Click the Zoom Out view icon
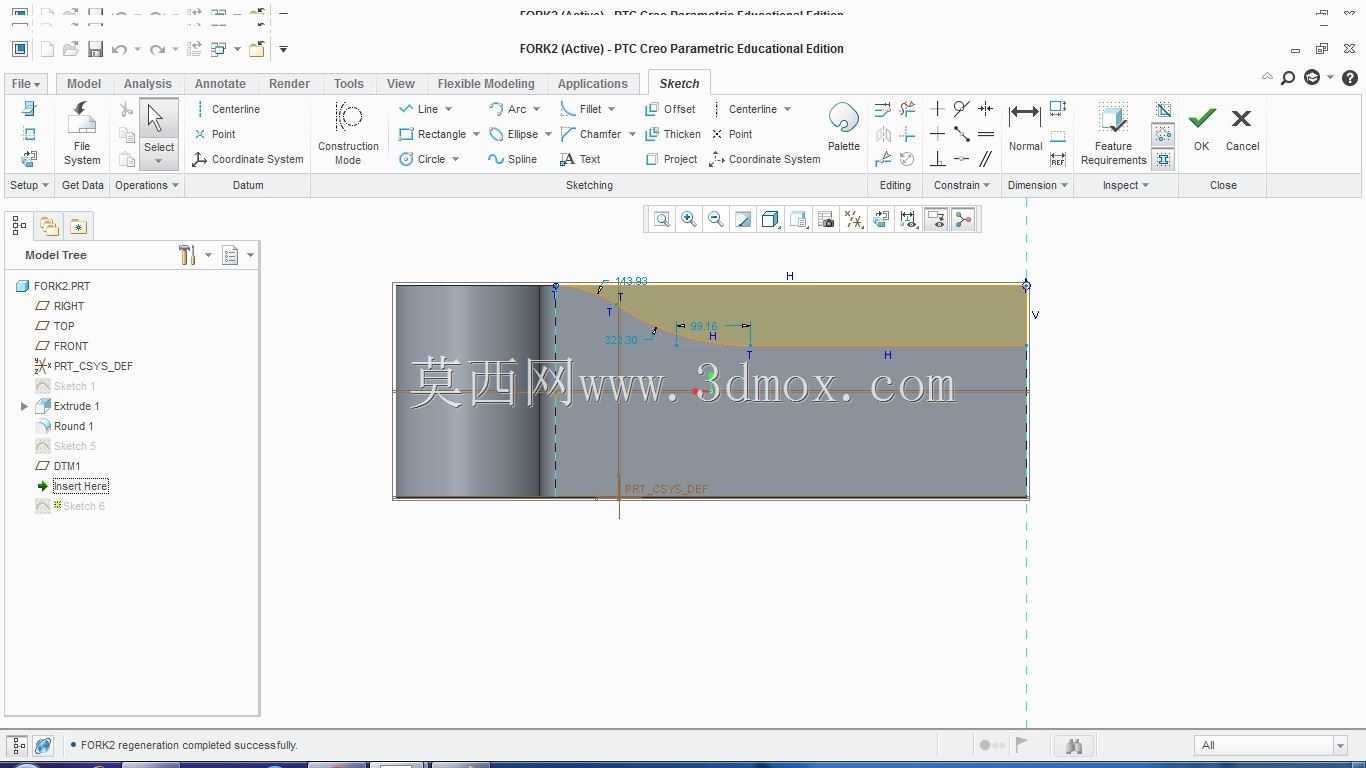The width and height of the screenshot is (1366, 768). pyautogui.click(x=716, y=220)
